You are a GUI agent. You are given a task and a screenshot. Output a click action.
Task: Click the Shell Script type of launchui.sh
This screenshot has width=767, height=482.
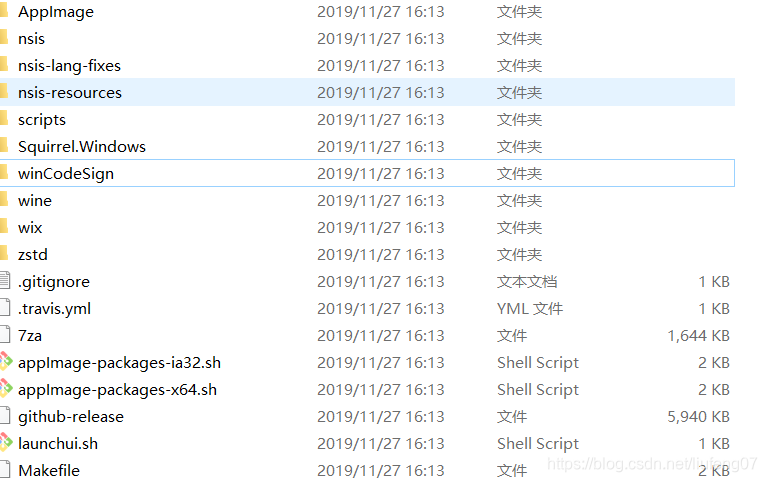tap(538, 443)
